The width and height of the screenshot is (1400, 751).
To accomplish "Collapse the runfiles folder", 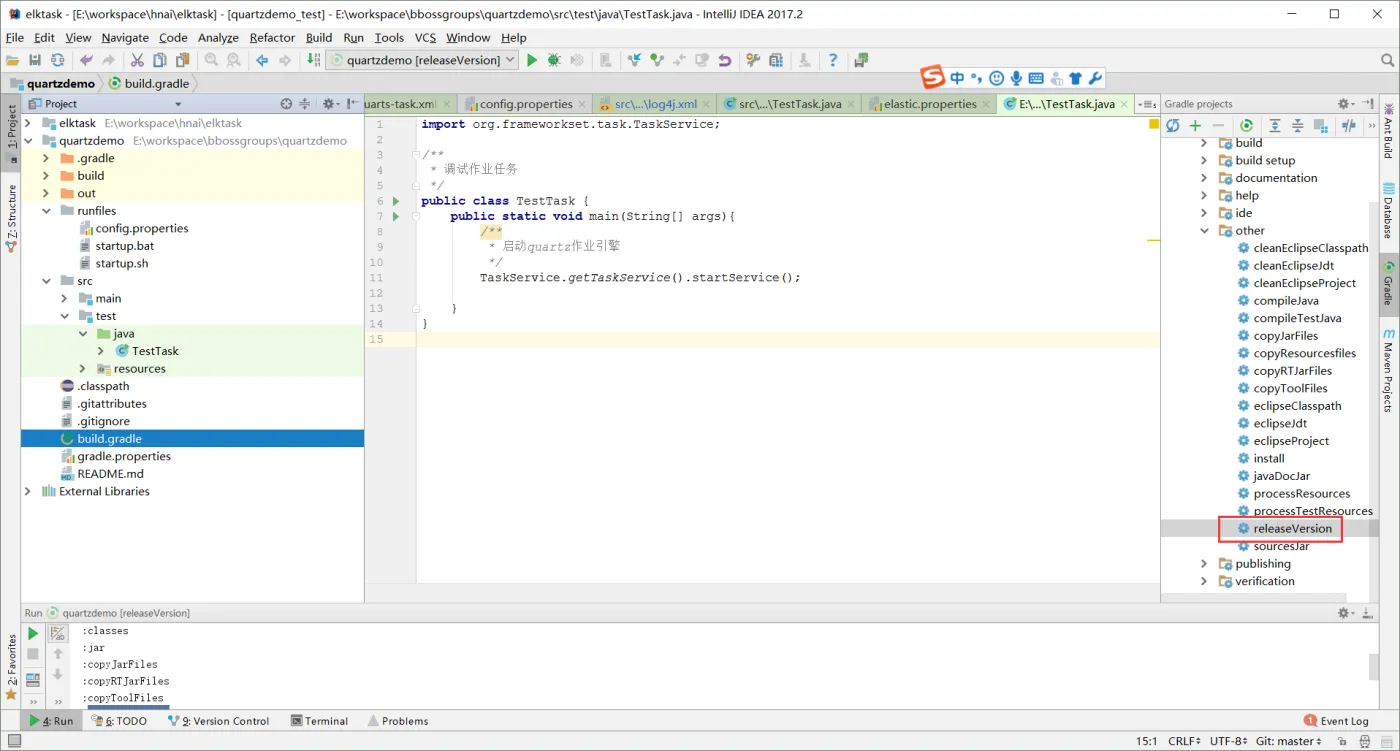I will (x=47, y=211).
